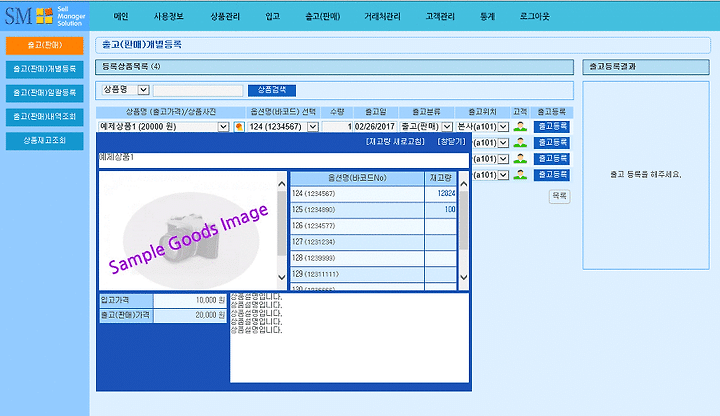This screenshot has width=720, height=416.
Task: Open the 통계 menu
Action: (x=487, y=16)
